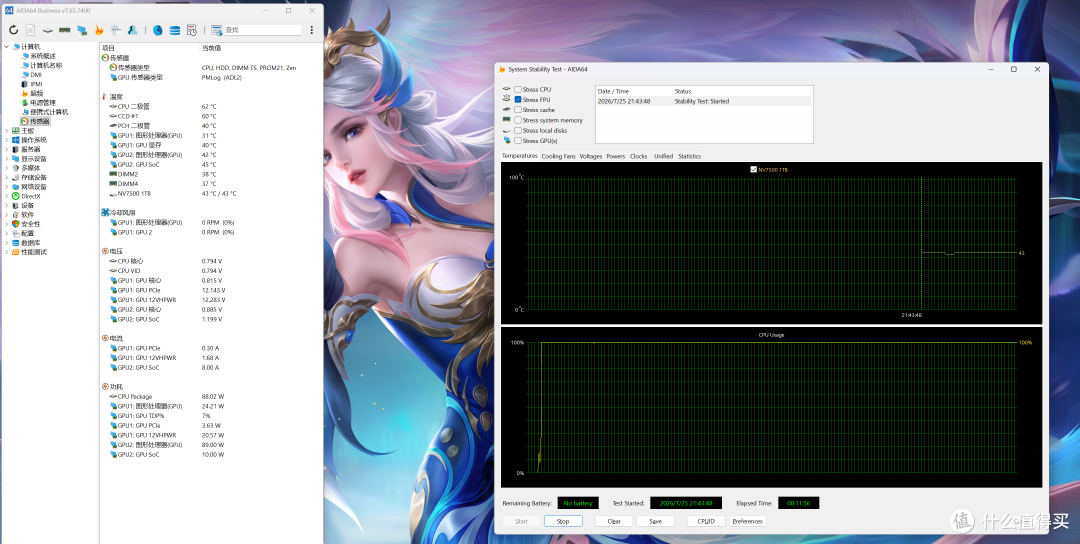Click the motherboard chip icon in AIDA64 toolbar
Image resolution: width=1080 pixels, height=544 pixels.
point(47,30)
